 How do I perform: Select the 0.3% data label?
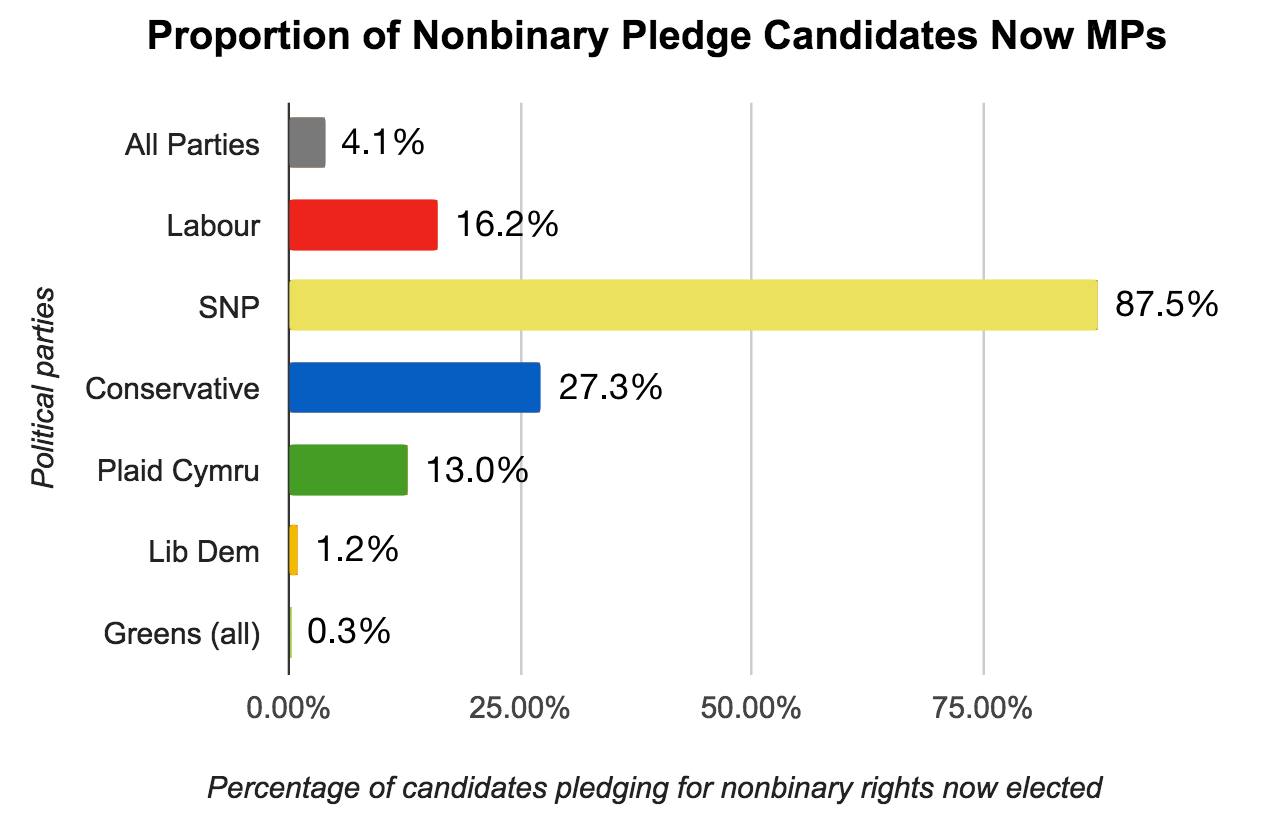[348, 632]
